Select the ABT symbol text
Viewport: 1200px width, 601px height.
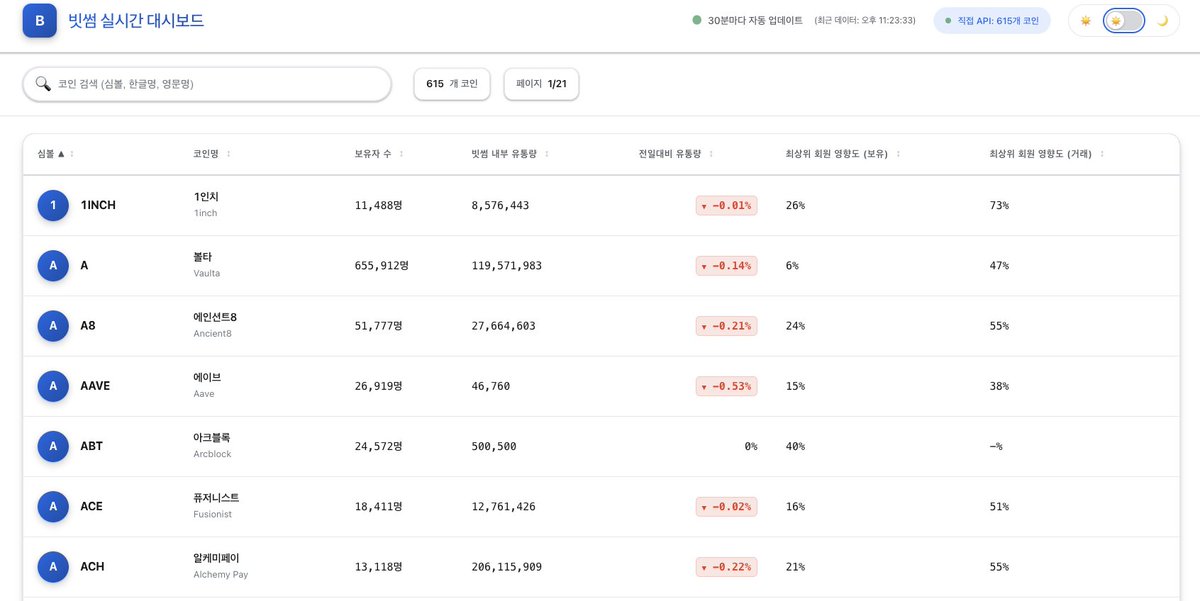pyautogui.click(x=92, y=446)
